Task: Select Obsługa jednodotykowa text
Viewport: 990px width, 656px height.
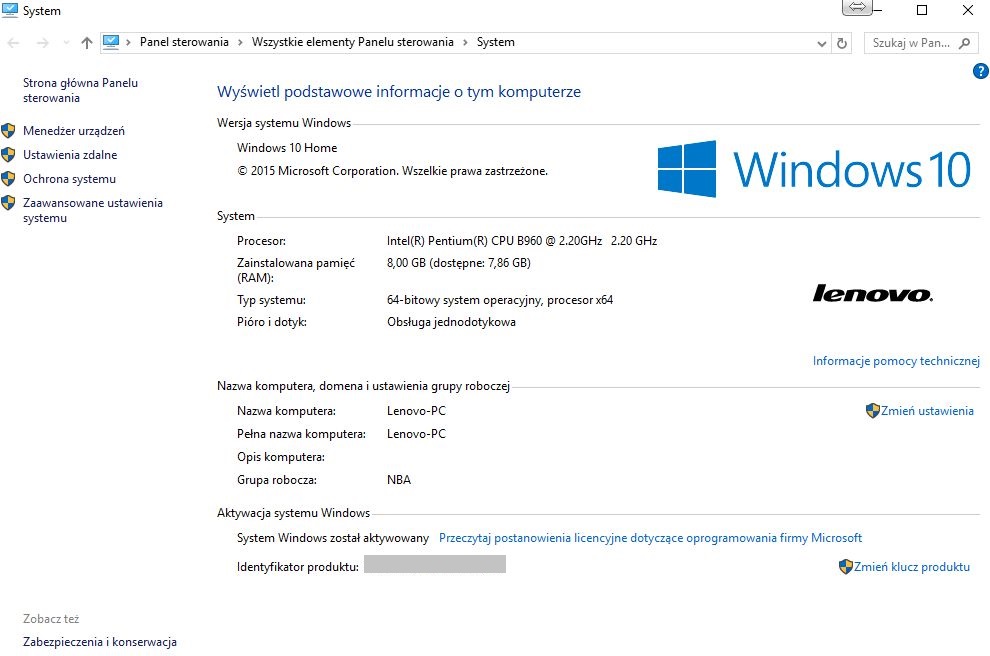Action: 451,322
